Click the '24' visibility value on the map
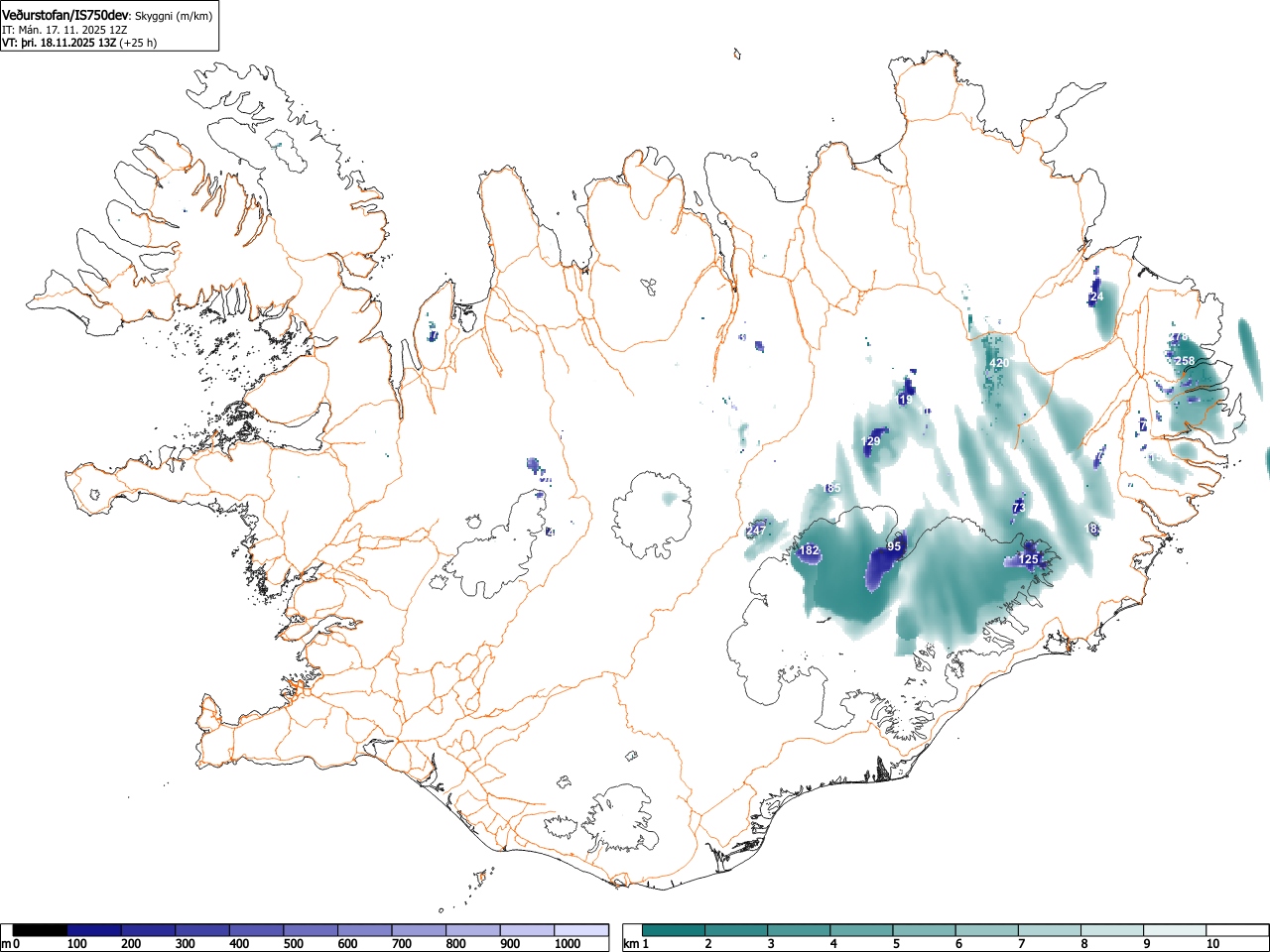 click(x=1096, y=297)
